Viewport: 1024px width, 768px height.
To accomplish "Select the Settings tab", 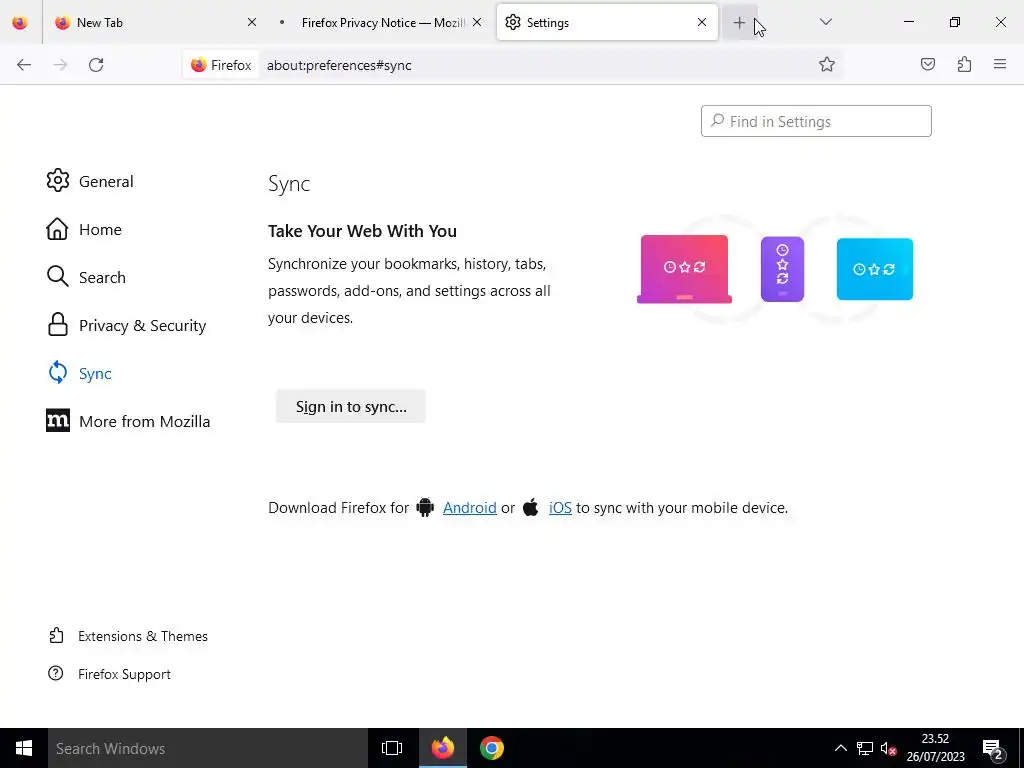I will [x=607, y=22].
